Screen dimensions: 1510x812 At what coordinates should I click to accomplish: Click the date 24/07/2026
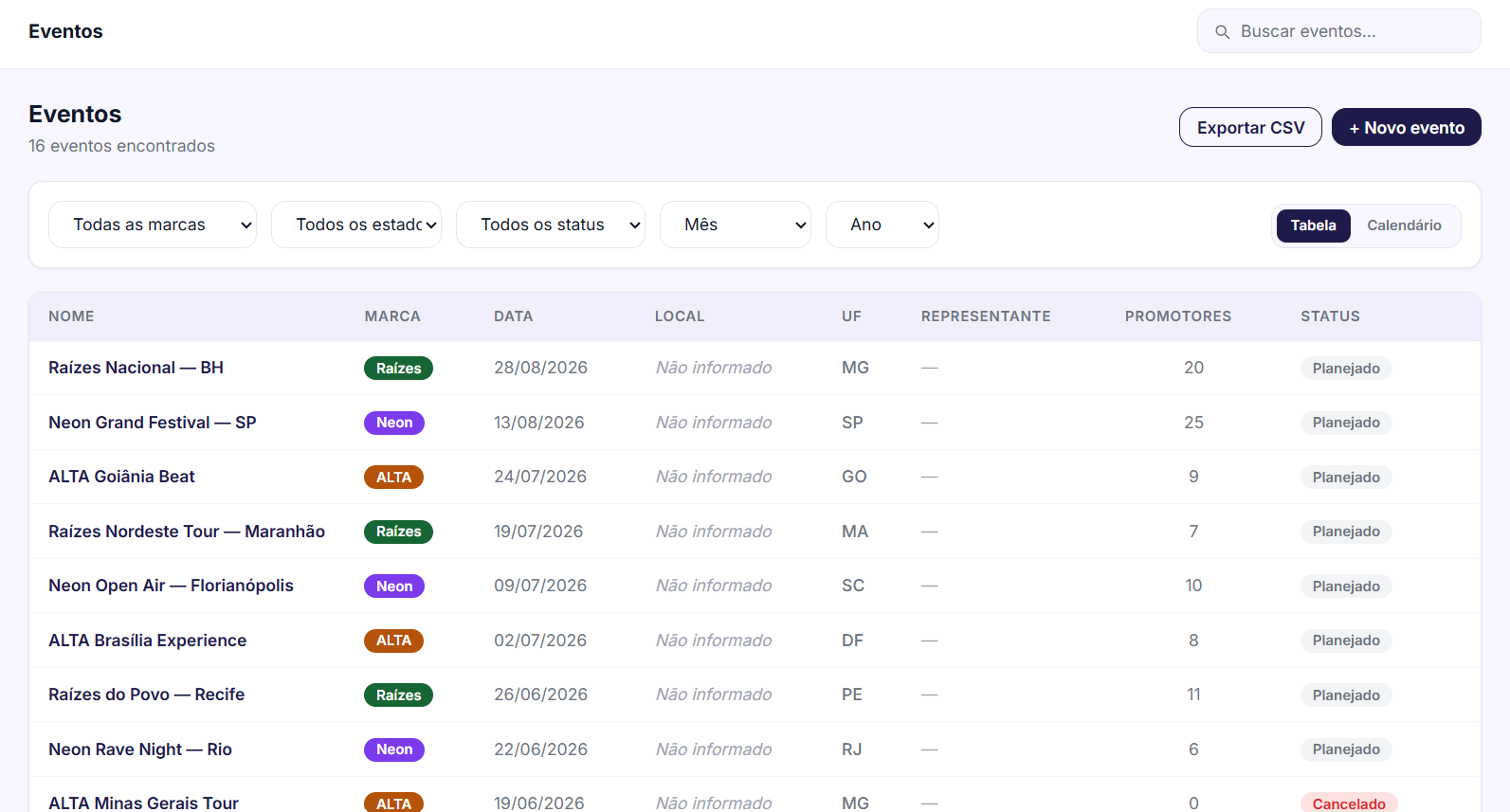(x=540, y=477)
